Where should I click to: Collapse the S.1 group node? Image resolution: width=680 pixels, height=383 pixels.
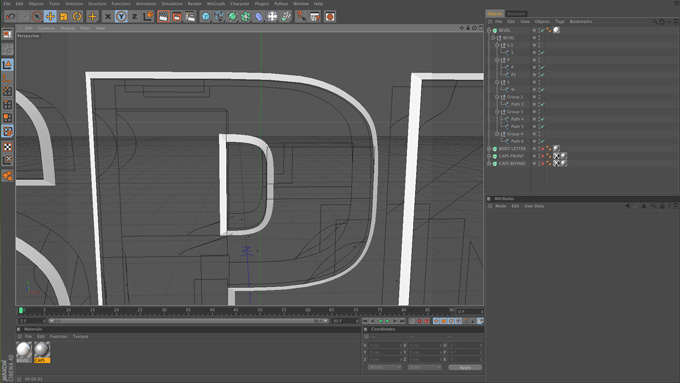coord(497,45)
